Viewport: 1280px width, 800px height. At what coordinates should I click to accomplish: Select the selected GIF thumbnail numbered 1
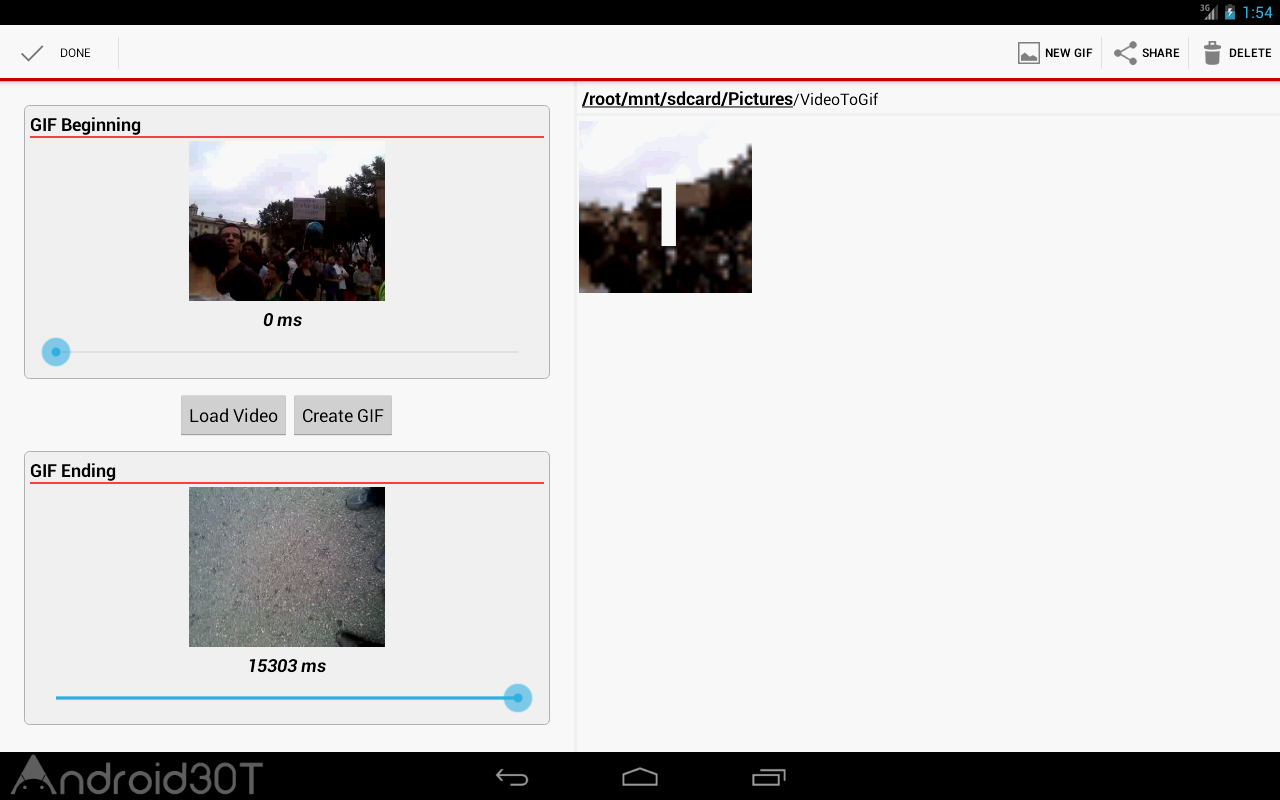[x=665, y=207]
